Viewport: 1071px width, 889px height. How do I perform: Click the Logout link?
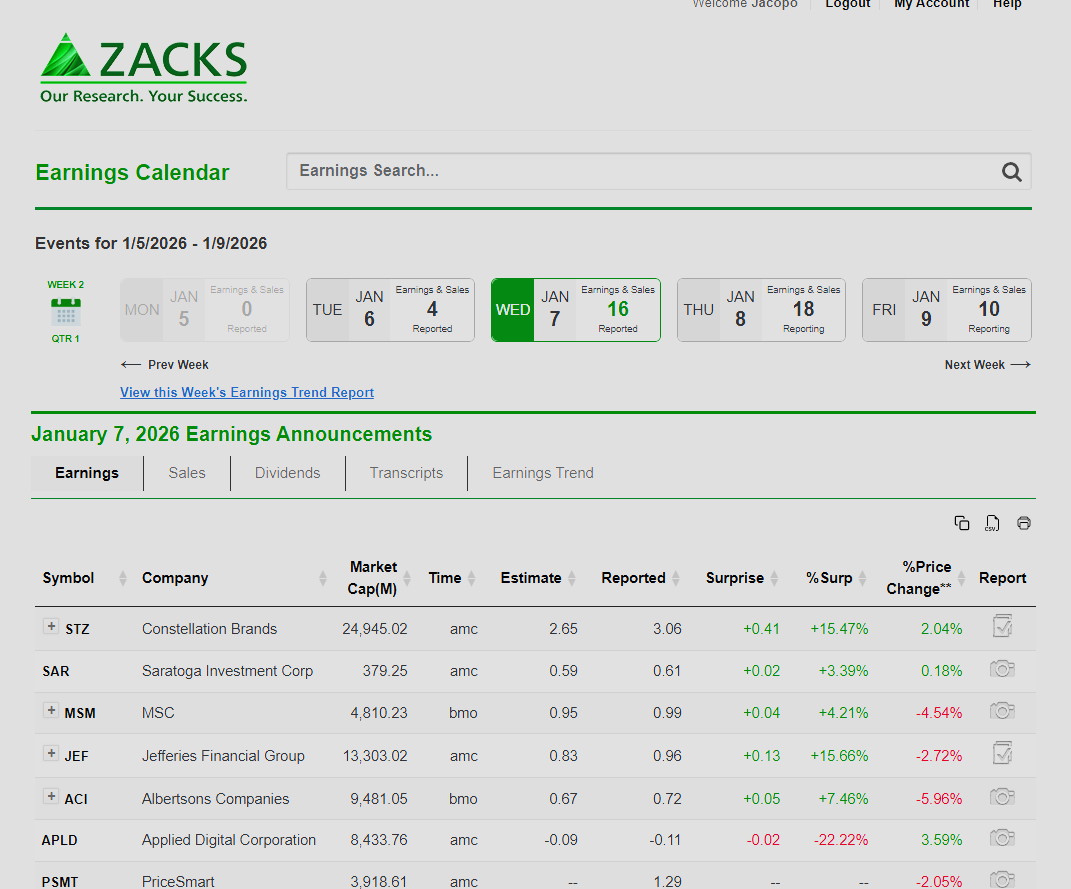coord(848,4)
